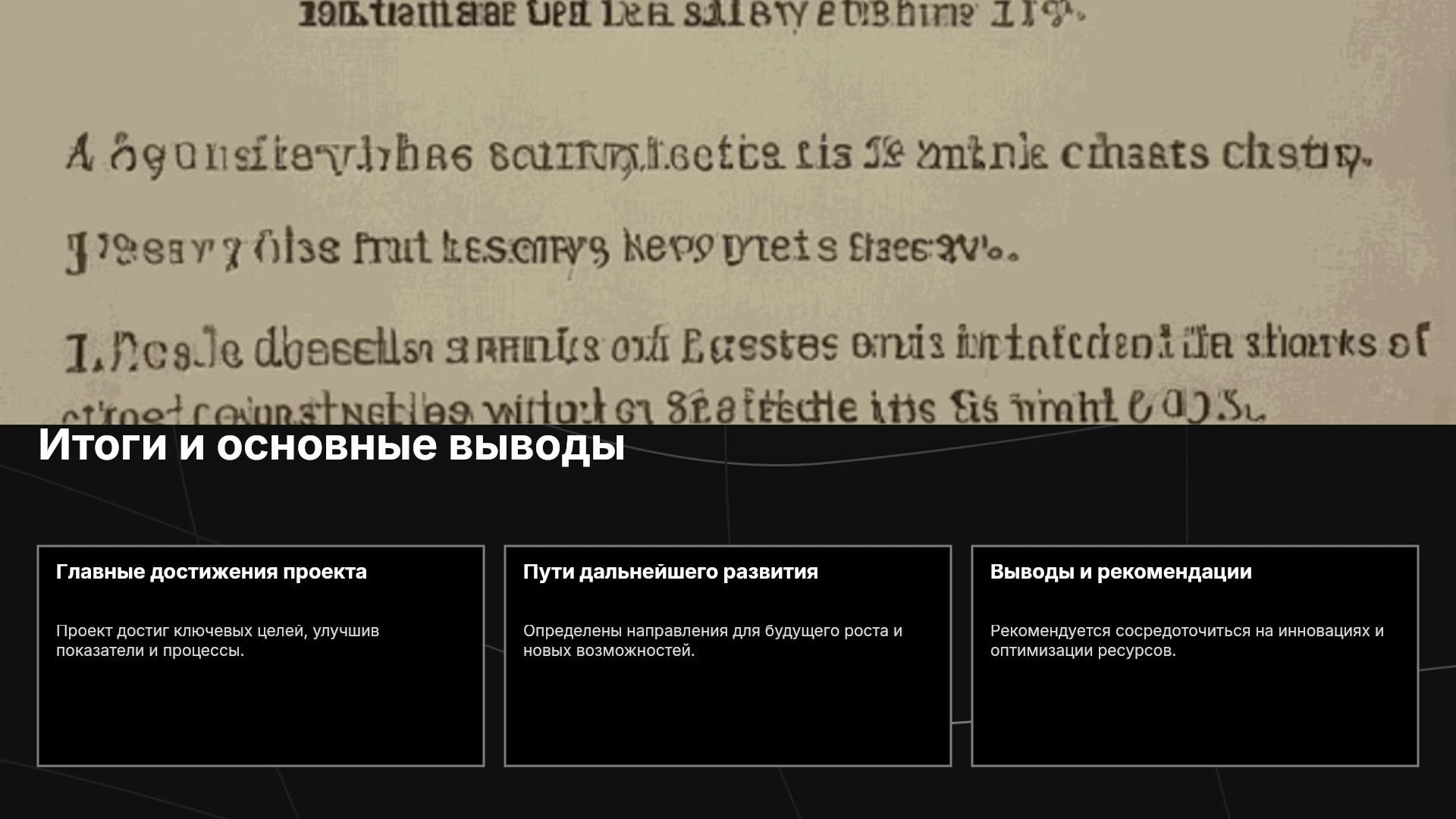Select the word выводы in the heading
Image resolution: width=1456 pixels, height=819 pixels.
(x=537, y=446)
